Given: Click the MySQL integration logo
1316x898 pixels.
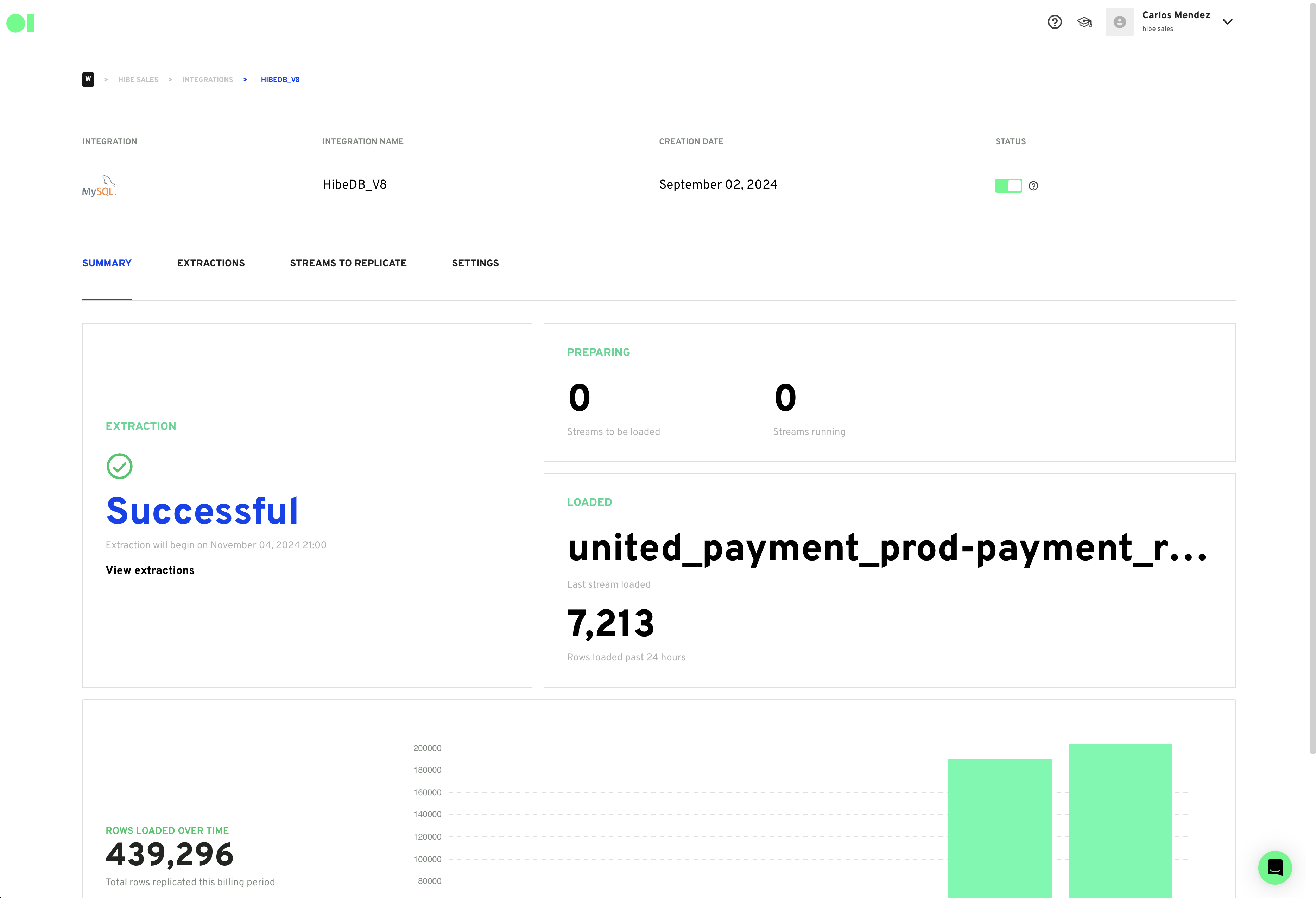Looking at the screenshot, I should point(99,186).
